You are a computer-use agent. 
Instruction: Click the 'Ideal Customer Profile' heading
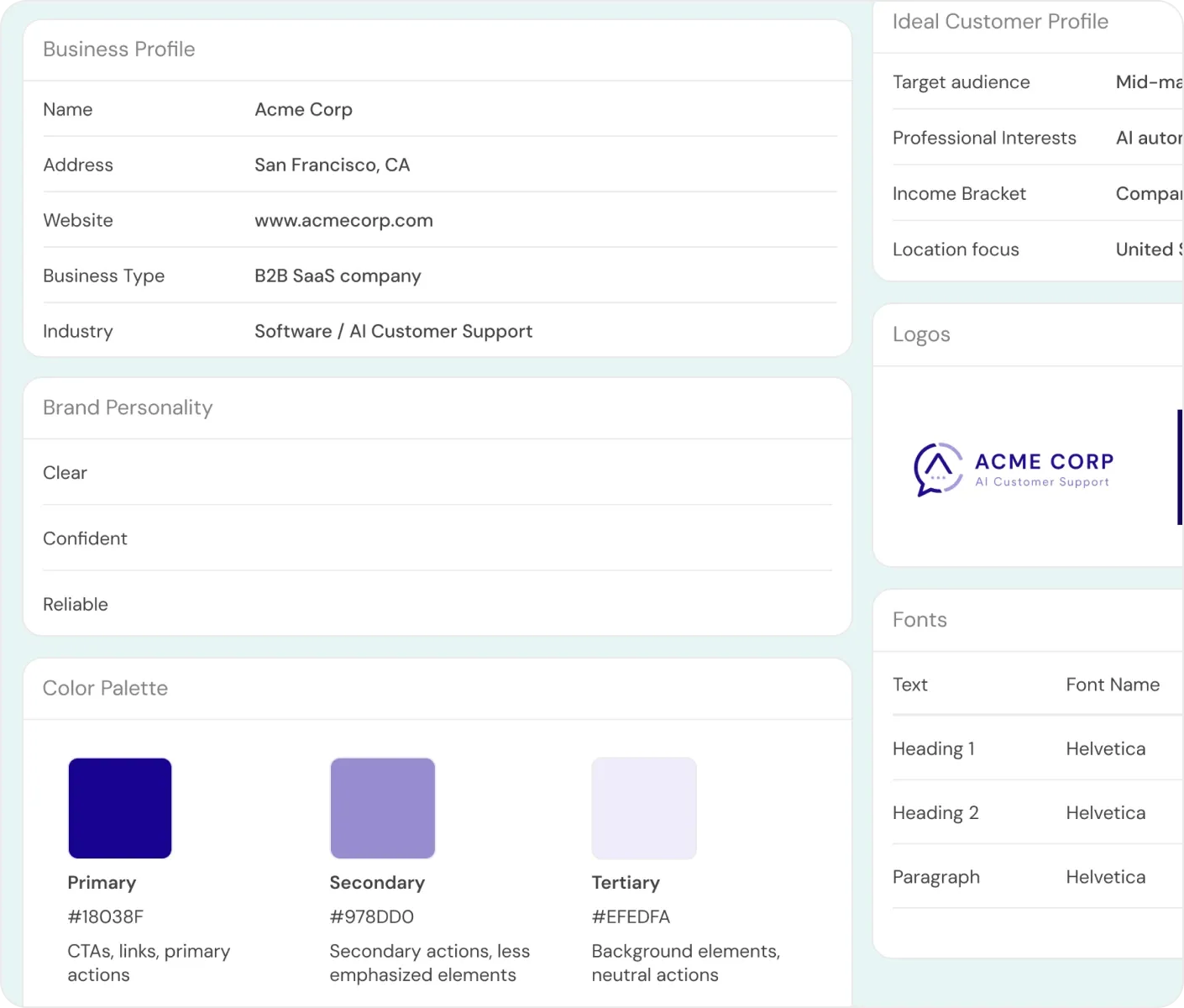(1000, 22)
